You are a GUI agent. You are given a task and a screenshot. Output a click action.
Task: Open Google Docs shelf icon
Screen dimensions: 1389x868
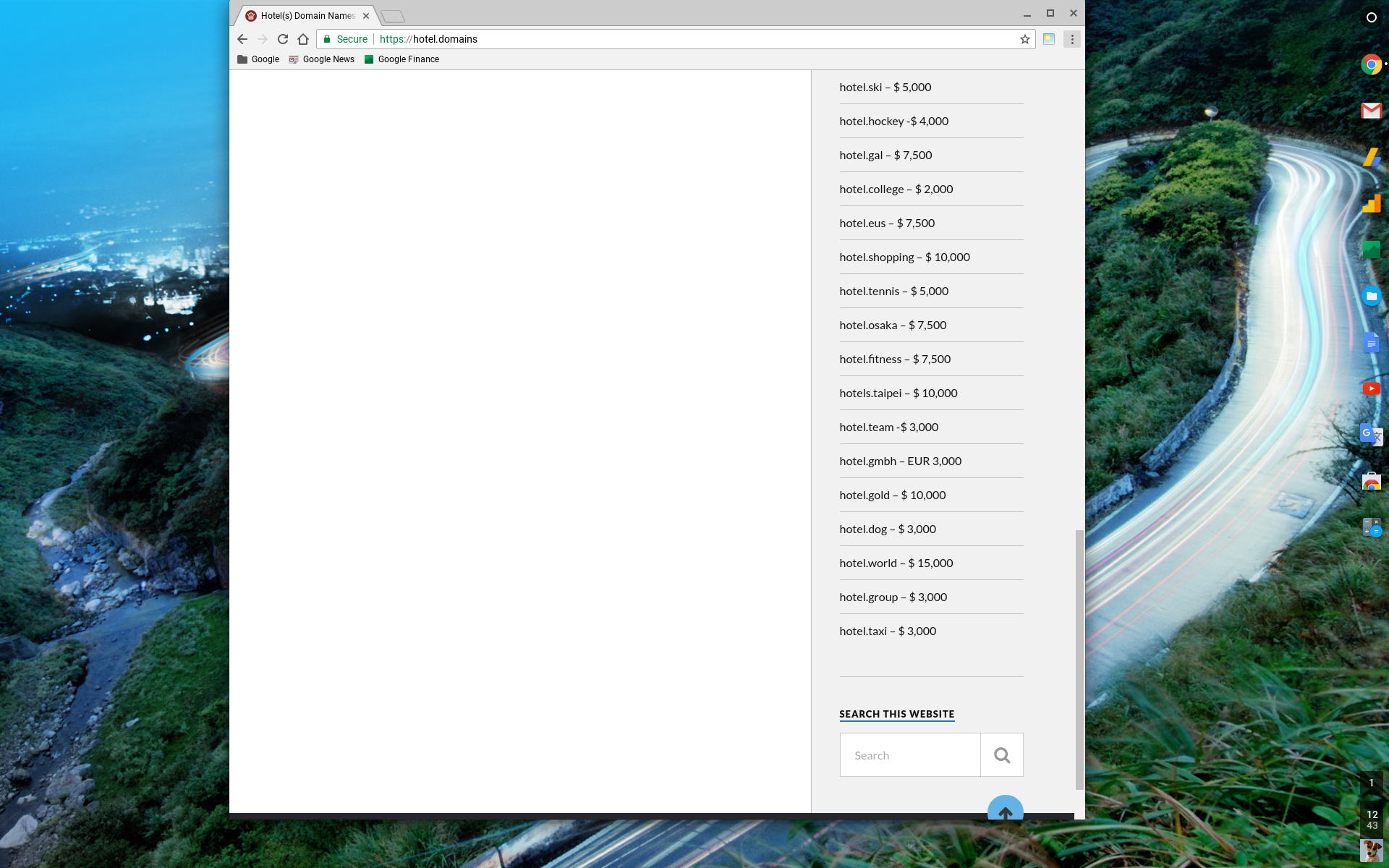point(1371,342)
